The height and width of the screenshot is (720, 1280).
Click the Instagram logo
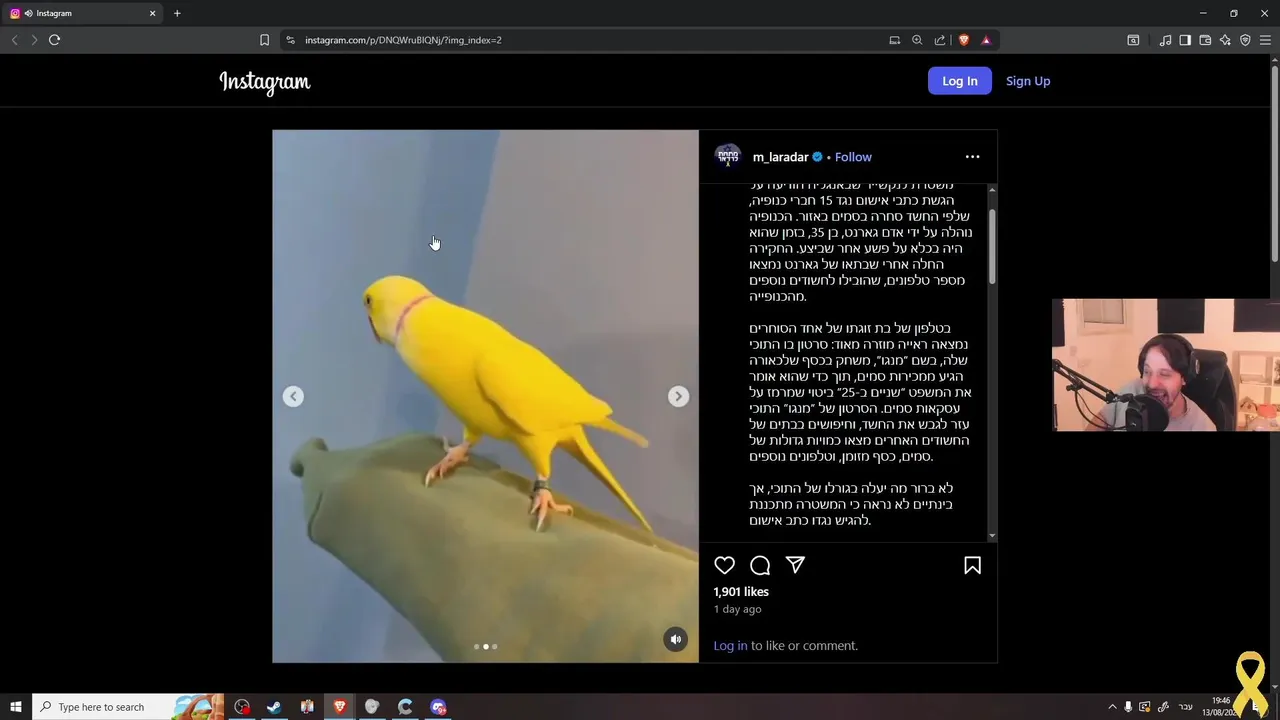pyautogui.click(x=265, y=82)
